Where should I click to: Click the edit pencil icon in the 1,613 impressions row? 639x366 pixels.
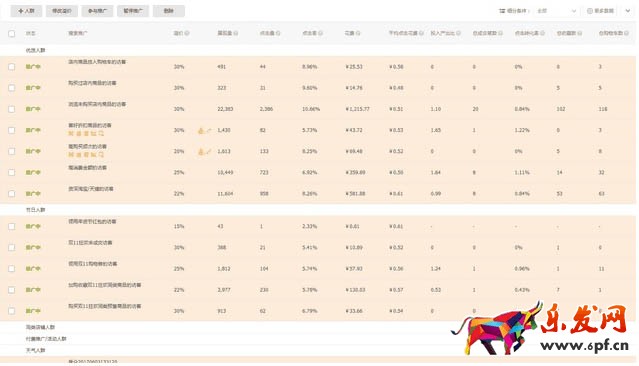coord(209,152)
